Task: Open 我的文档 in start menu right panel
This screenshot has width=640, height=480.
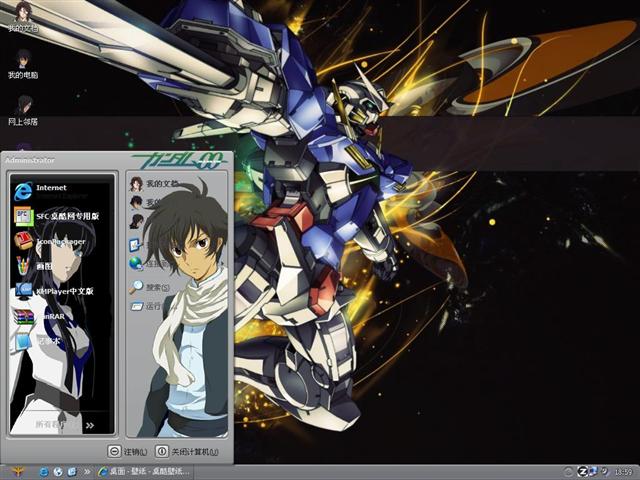Action: coord(152,184)
